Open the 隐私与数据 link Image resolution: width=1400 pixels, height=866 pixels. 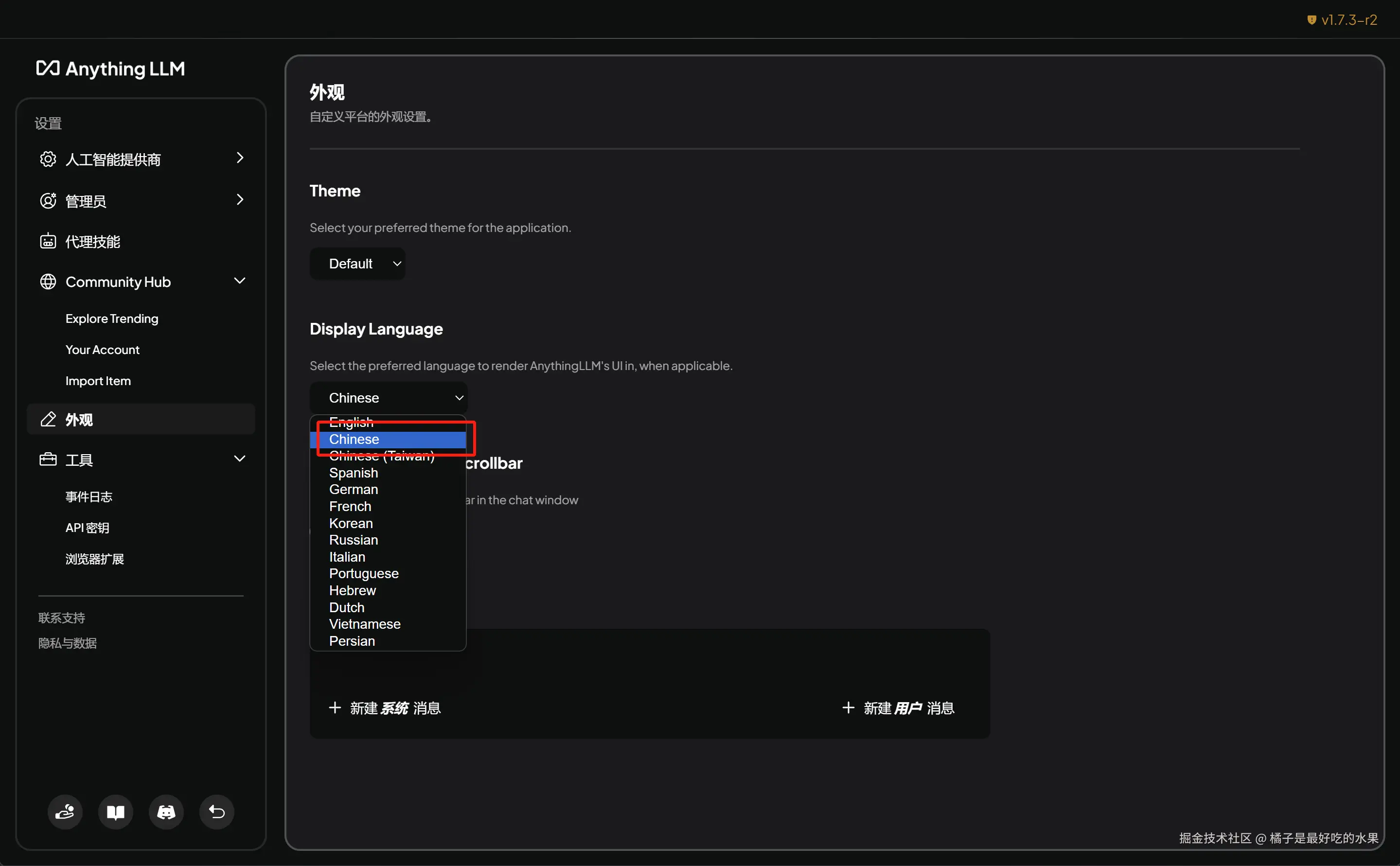pos(68,643)
